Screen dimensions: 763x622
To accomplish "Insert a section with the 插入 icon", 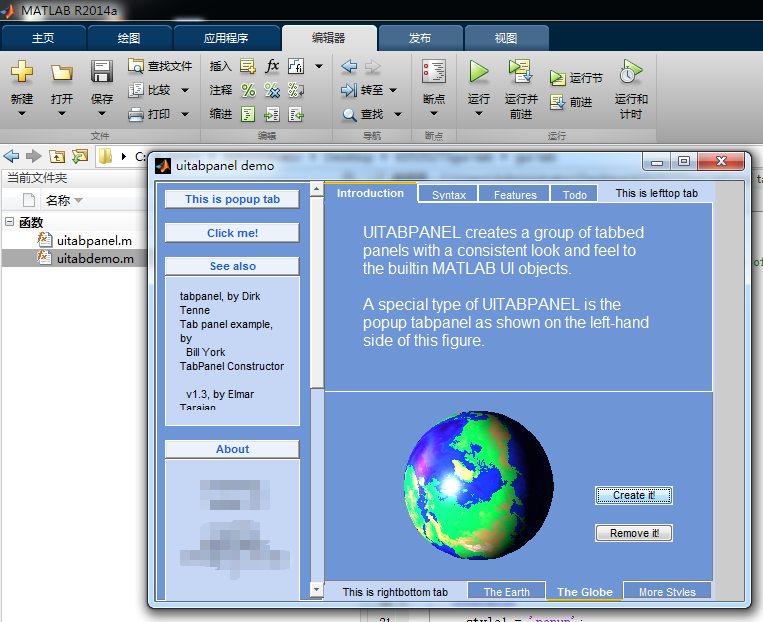I will [248, 66].
